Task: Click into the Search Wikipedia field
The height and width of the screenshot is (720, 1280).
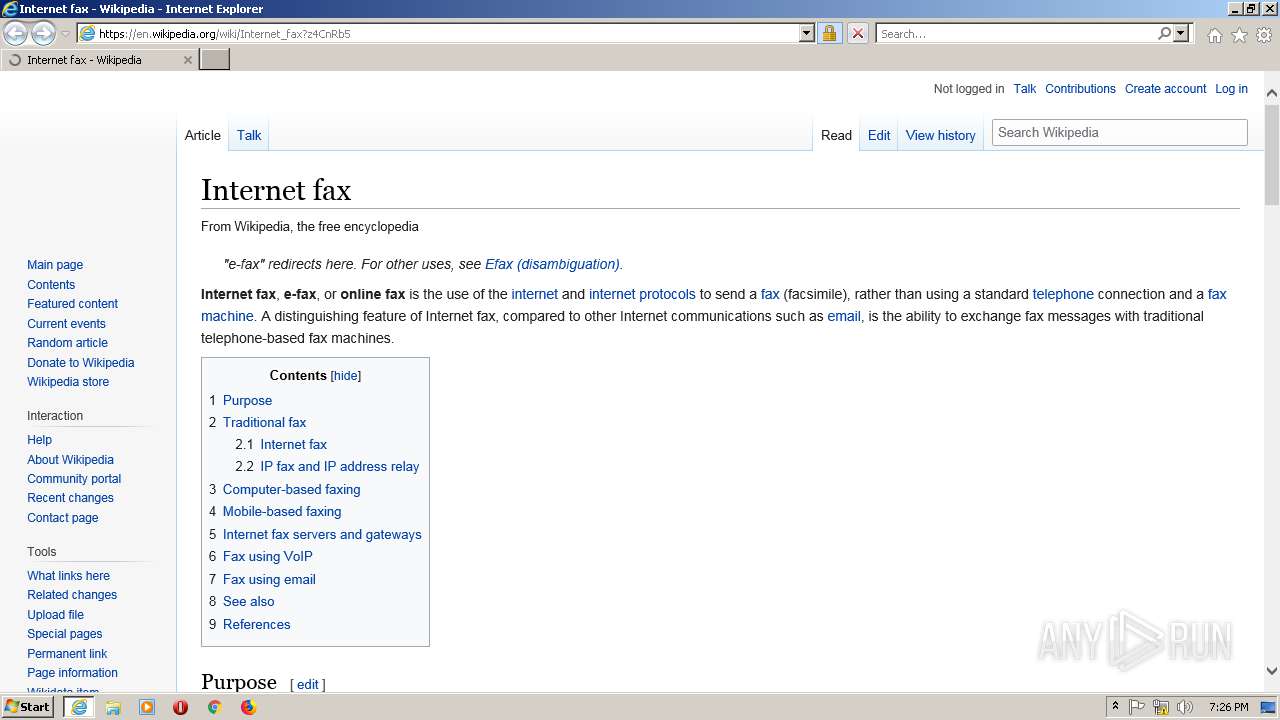Action: [x=1118, y=132]
